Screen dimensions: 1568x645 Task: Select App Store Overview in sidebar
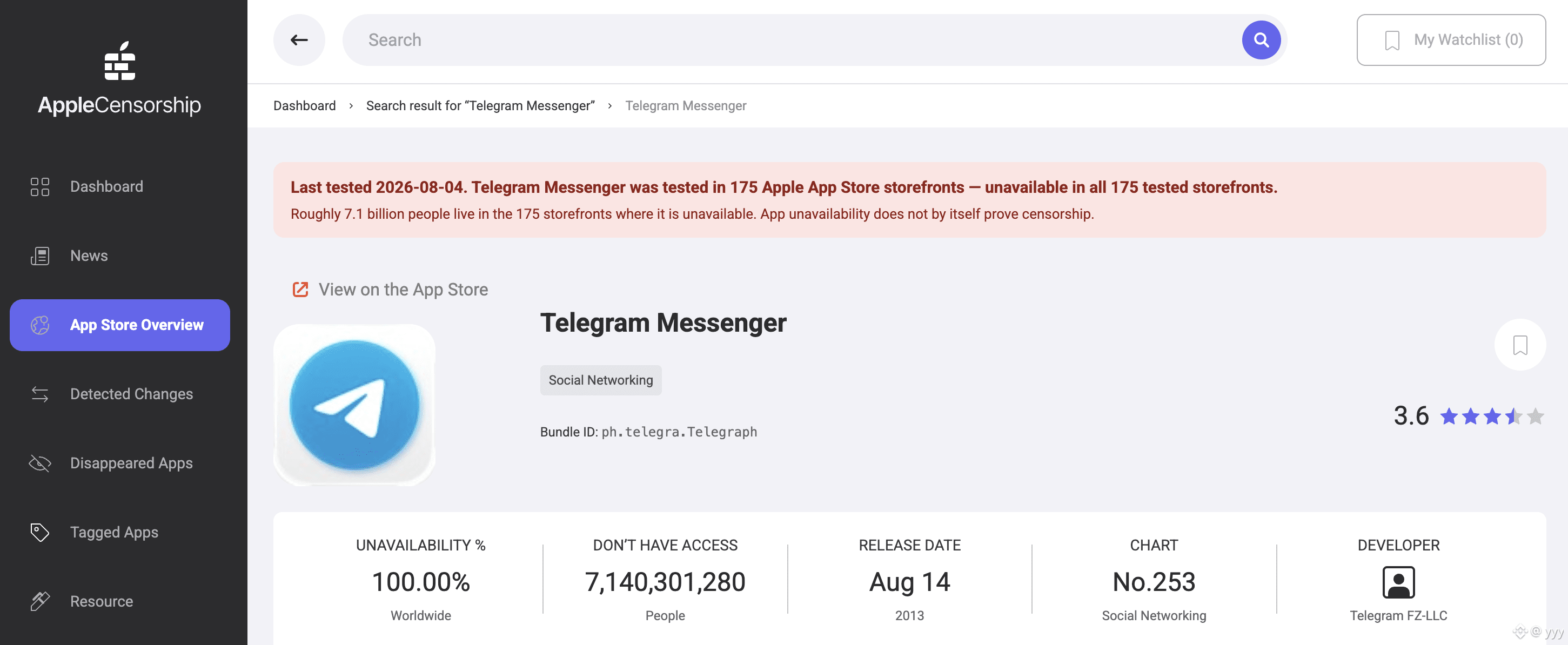point(120,325)
